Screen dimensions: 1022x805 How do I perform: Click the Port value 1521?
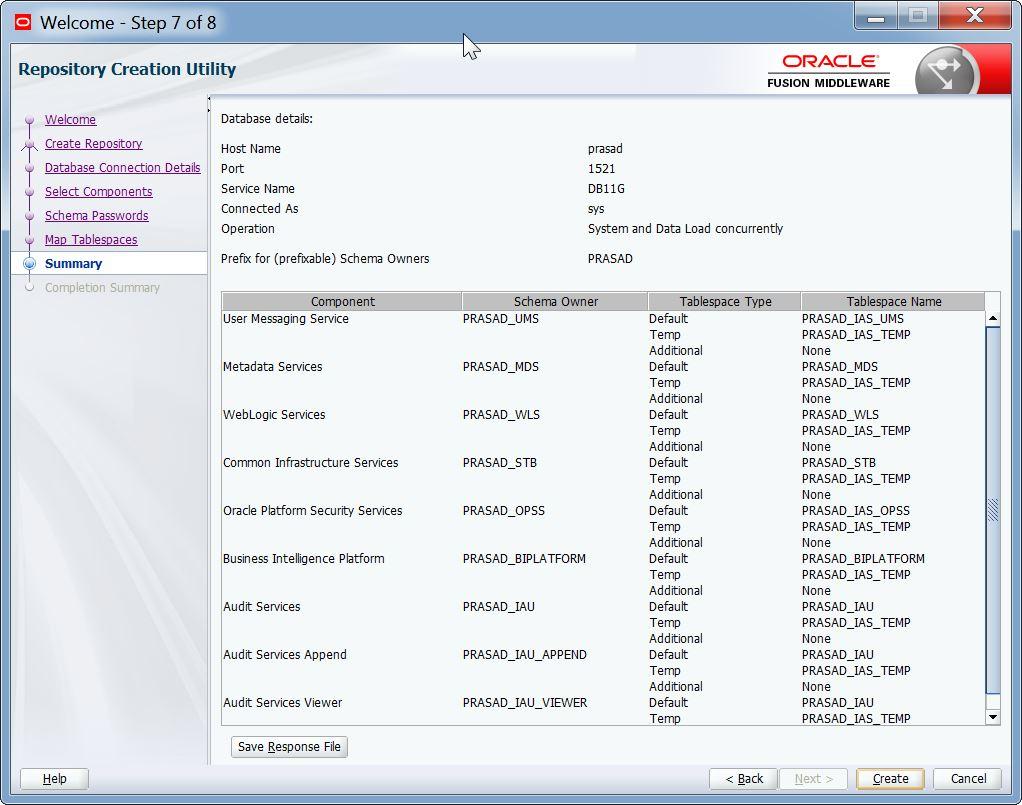601,169
